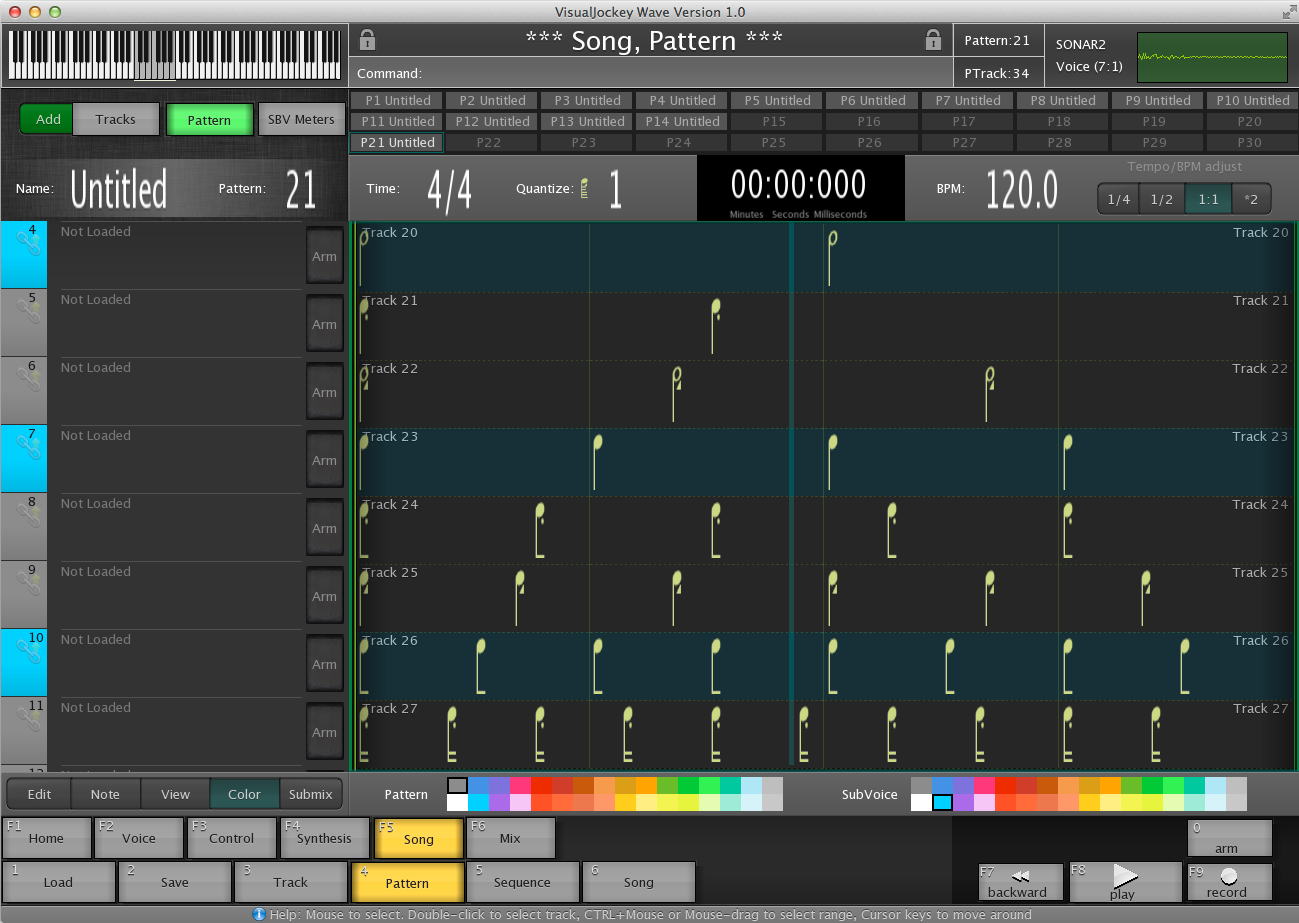Open the Note tab
Screen dimensions: 1299x923
(105, 794)
